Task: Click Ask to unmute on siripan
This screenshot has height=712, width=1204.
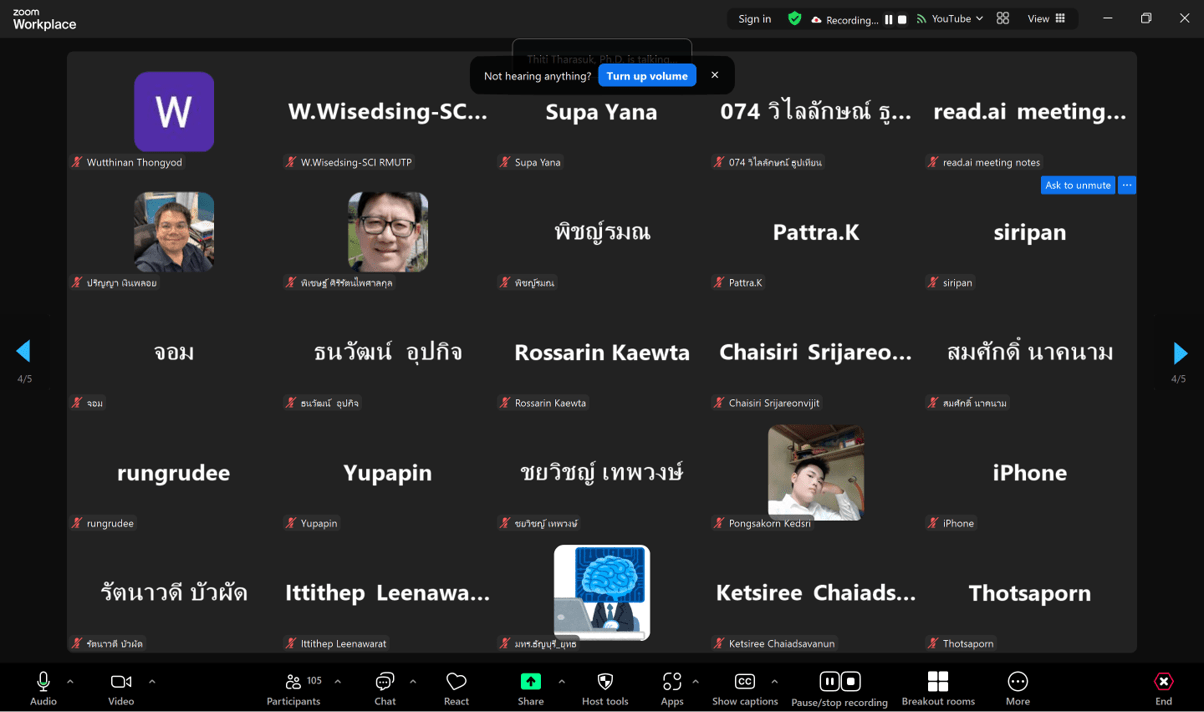Action: click(1078, 185)
